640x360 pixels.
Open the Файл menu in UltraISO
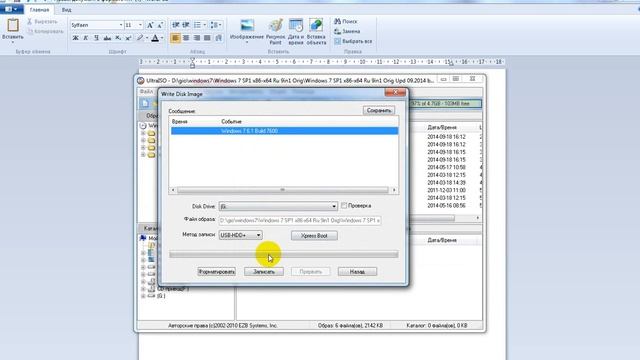[x=146, y=91]
